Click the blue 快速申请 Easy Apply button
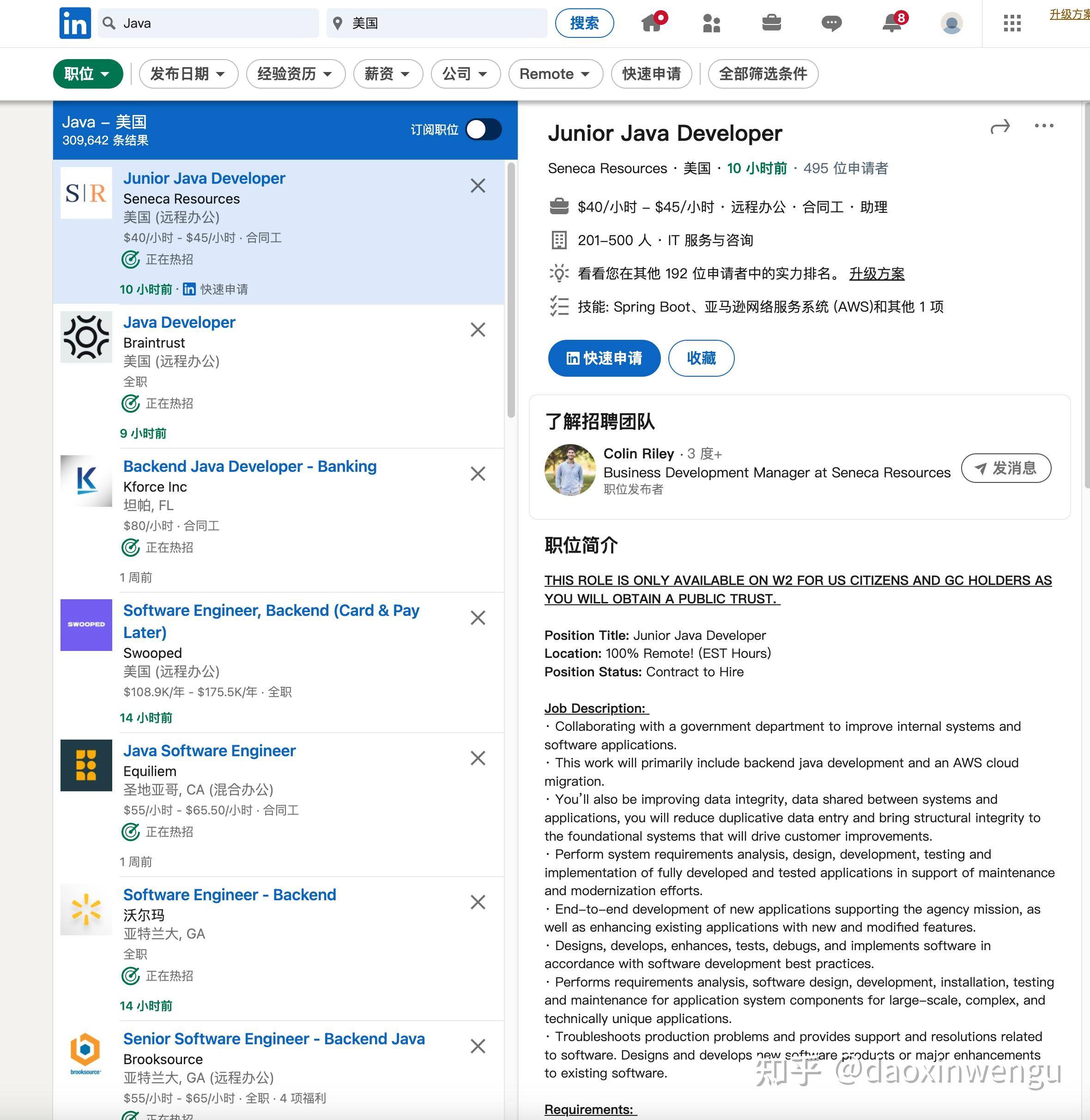This screenshot has height=1120, width=1090. coord(604,358)
